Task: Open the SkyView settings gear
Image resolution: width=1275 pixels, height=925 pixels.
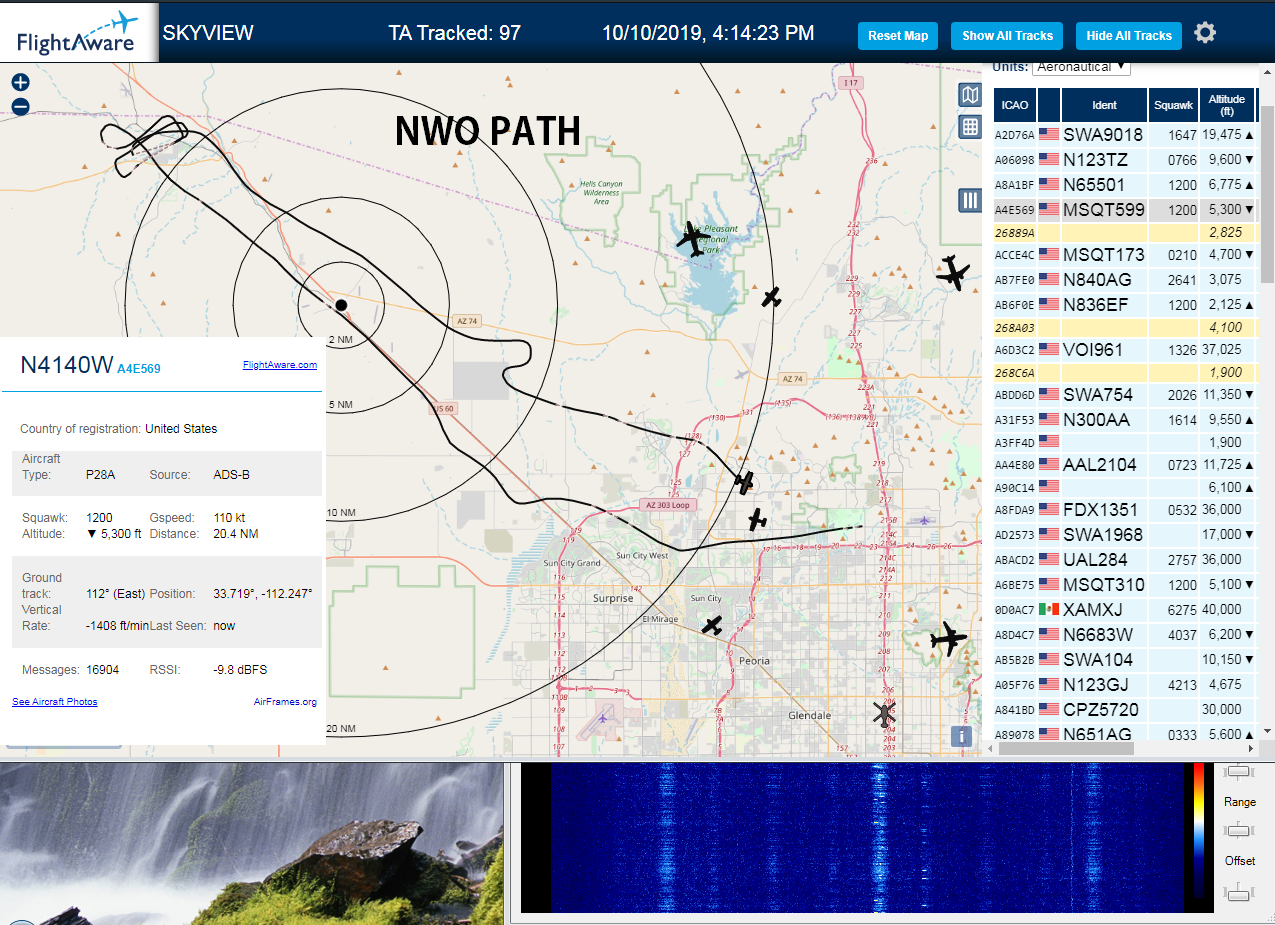Action: (x=1205, y=33)
